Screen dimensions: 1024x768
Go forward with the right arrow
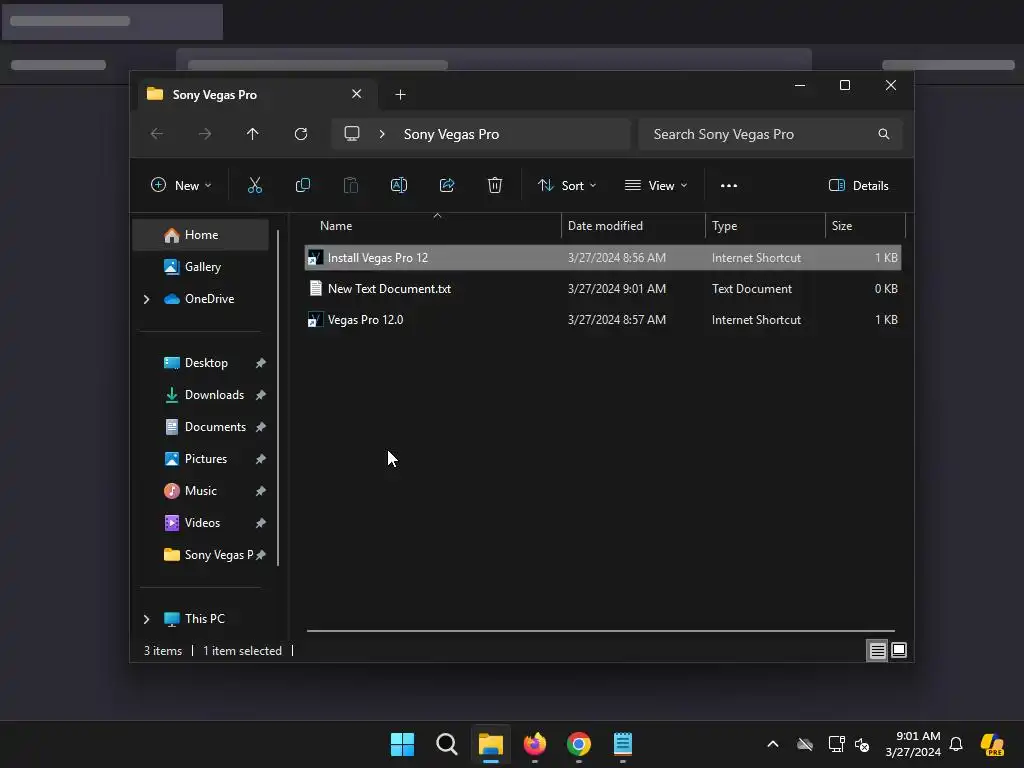point(205,134)
